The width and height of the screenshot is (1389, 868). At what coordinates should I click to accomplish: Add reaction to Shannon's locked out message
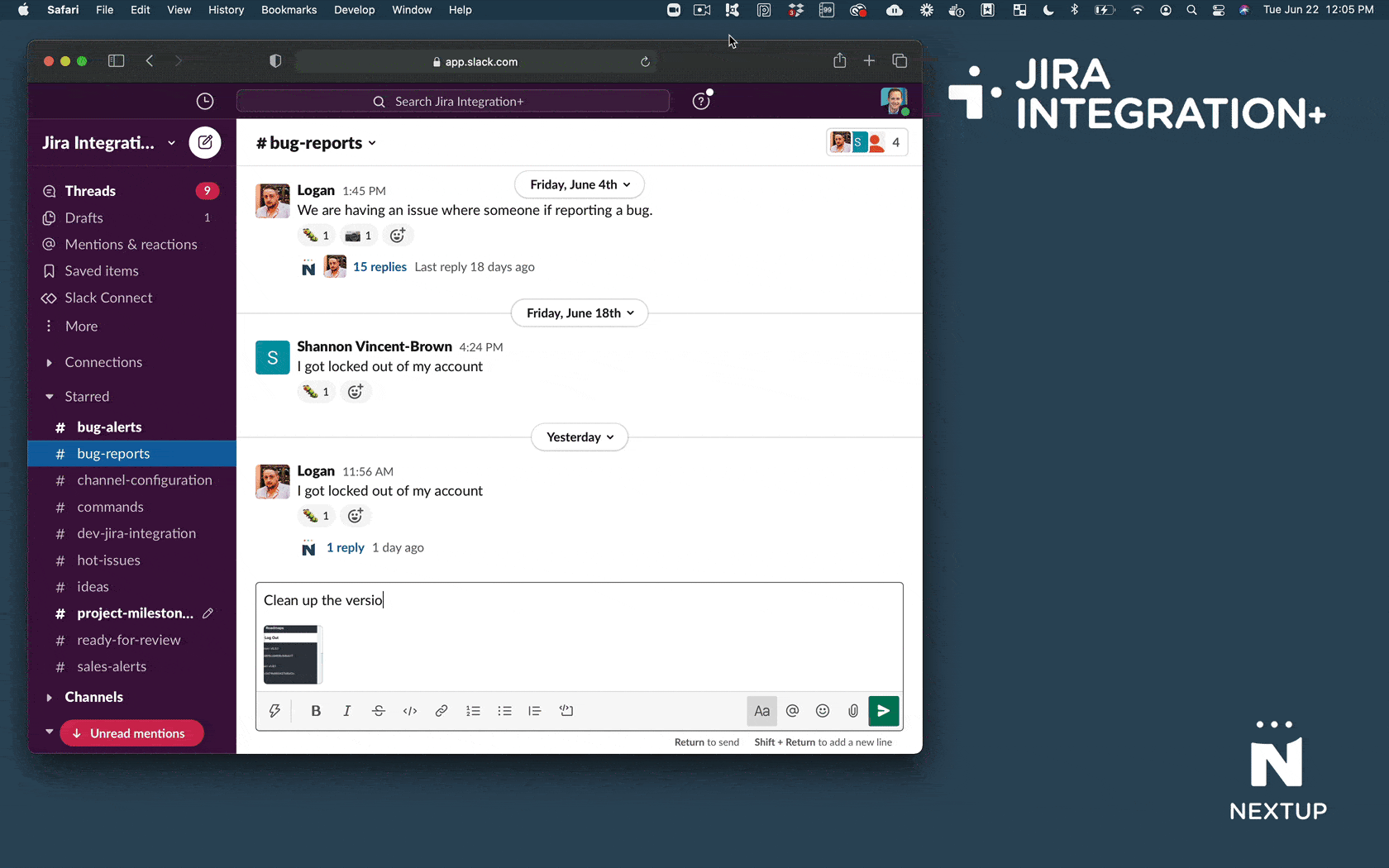(x=356, y=392)
